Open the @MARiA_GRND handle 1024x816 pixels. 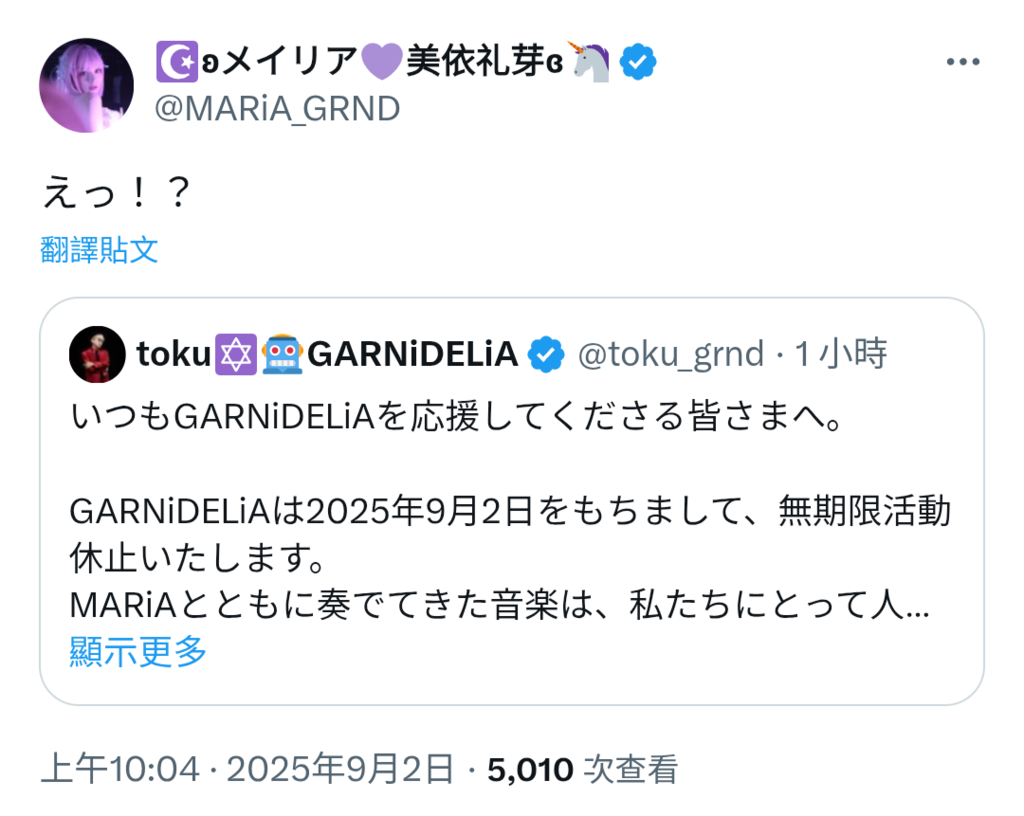276,107
